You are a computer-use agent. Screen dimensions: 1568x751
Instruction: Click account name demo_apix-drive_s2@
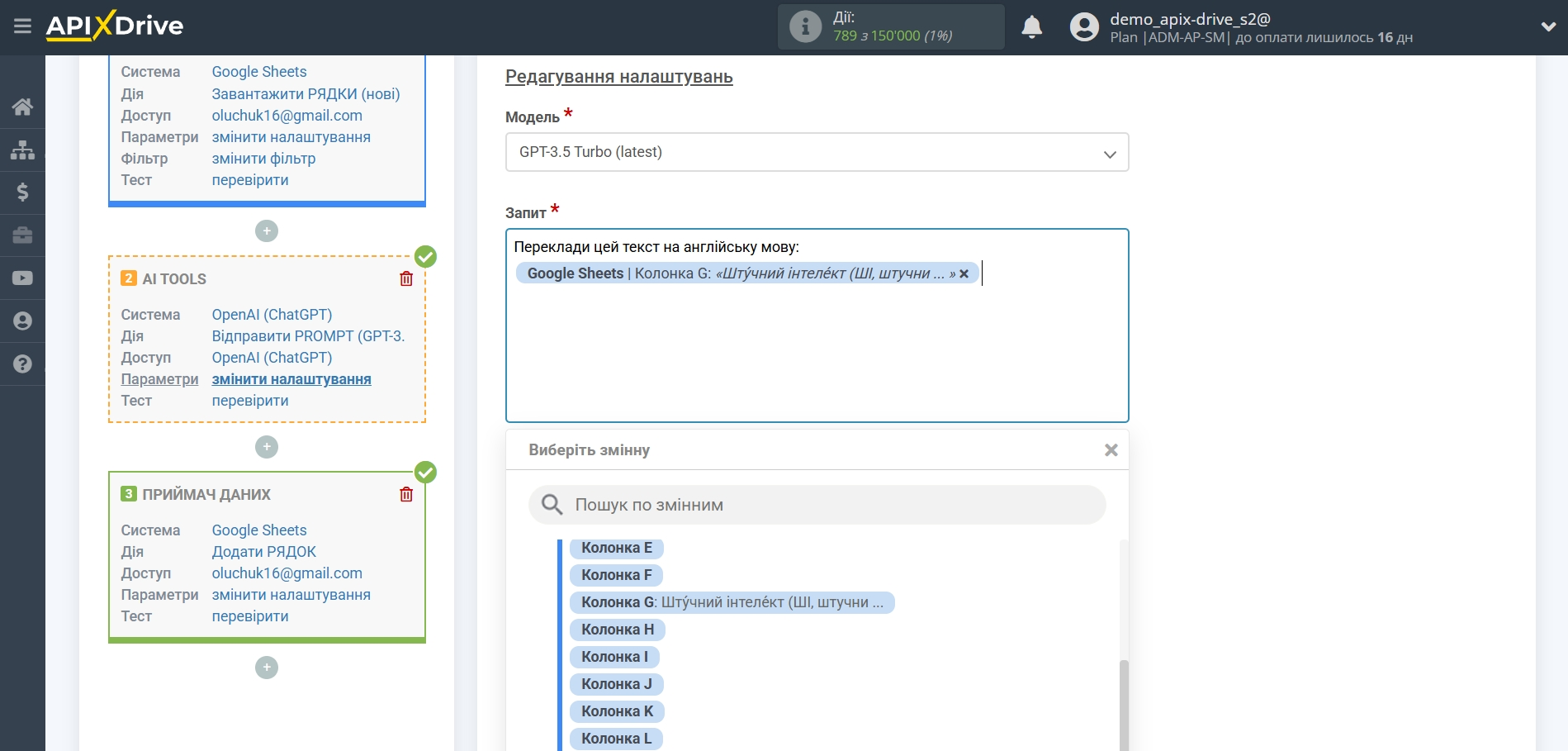pos(1190,19)
